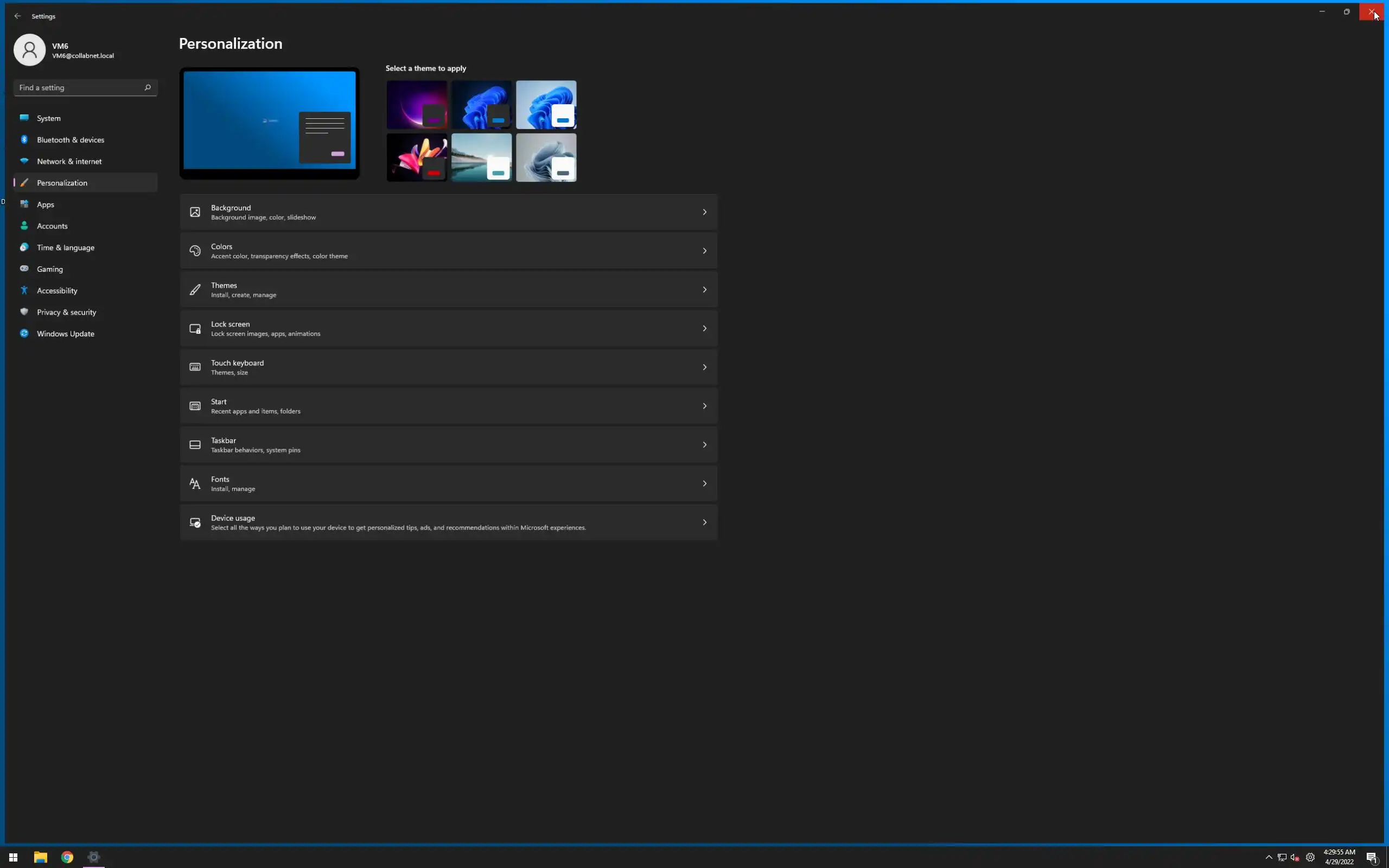Click the Device usage row's icon
Screen dimensions: 1389x868
coord(195,522)
